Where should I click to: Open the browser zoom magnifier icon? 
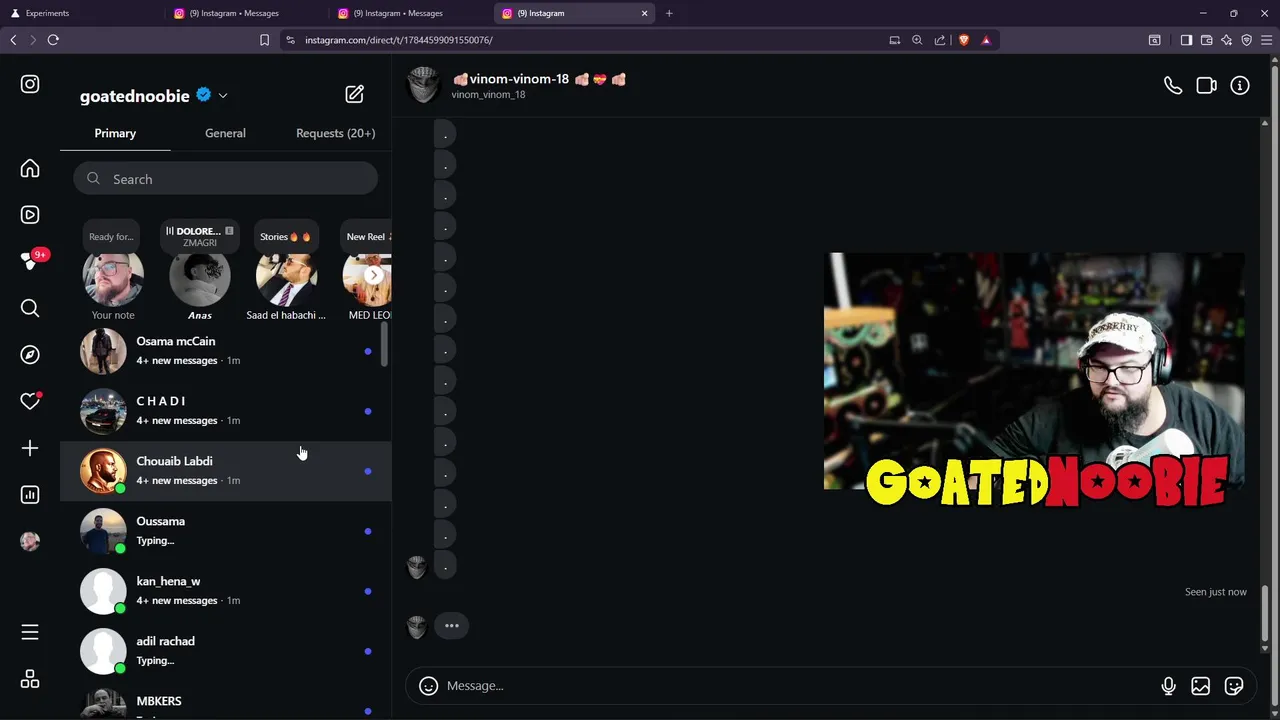917,40
